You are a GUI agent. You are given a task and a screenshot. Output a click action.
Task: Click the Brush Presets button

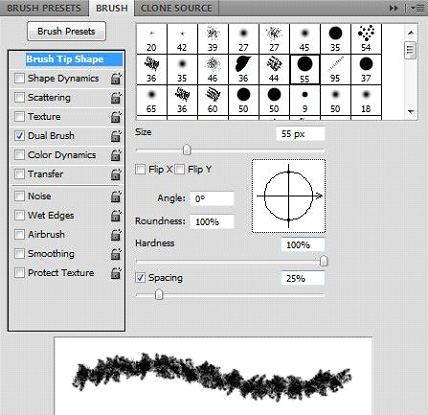[x=66, y=31]
